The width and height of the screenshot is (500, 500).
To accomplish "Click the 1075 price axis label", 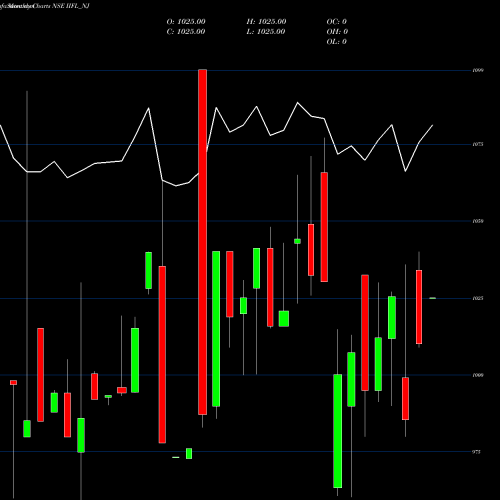I will point(478,144).
